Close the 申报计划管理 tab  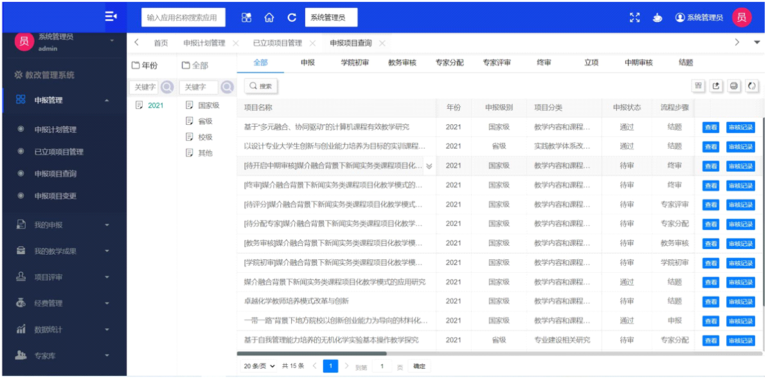click(236, 43)
